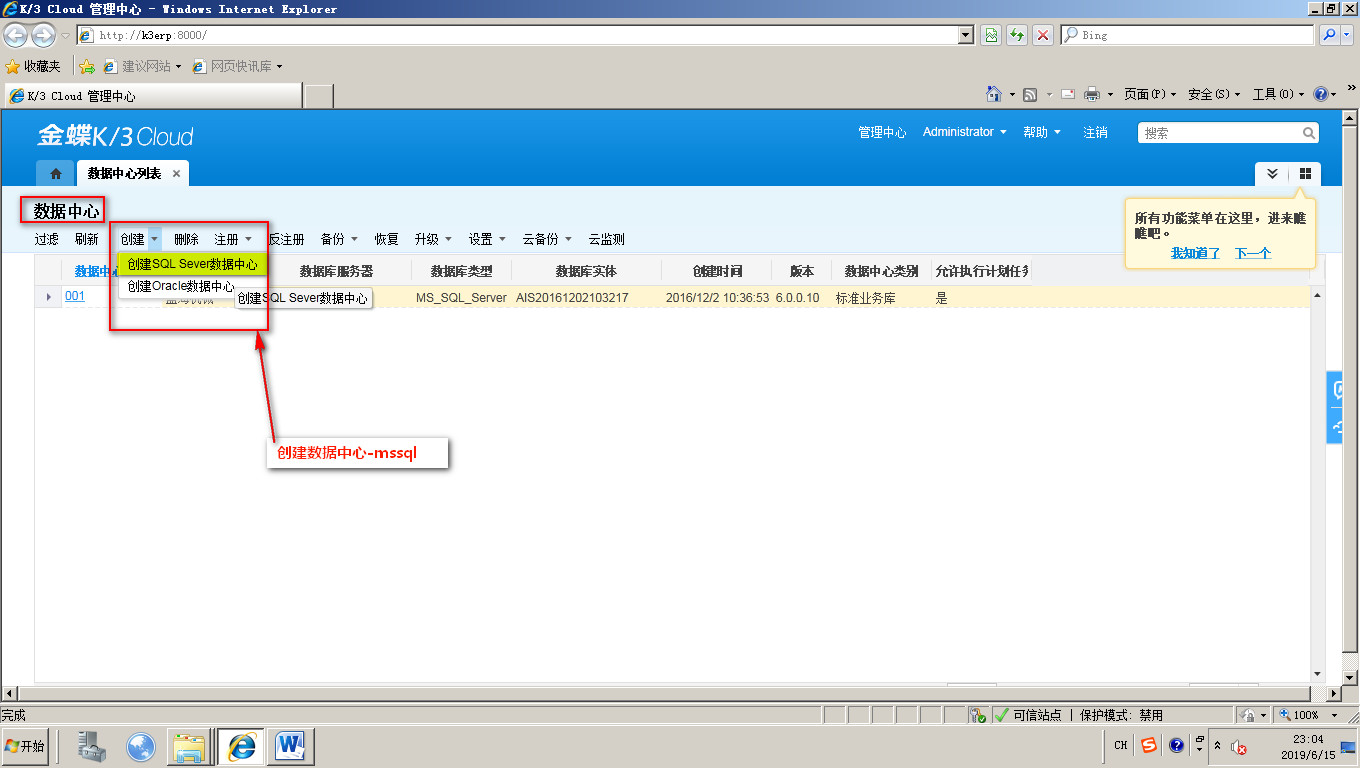This screenshot has height=768, width=1360.
Task: Click the blue IE help icon
Action: point(1321,94)
